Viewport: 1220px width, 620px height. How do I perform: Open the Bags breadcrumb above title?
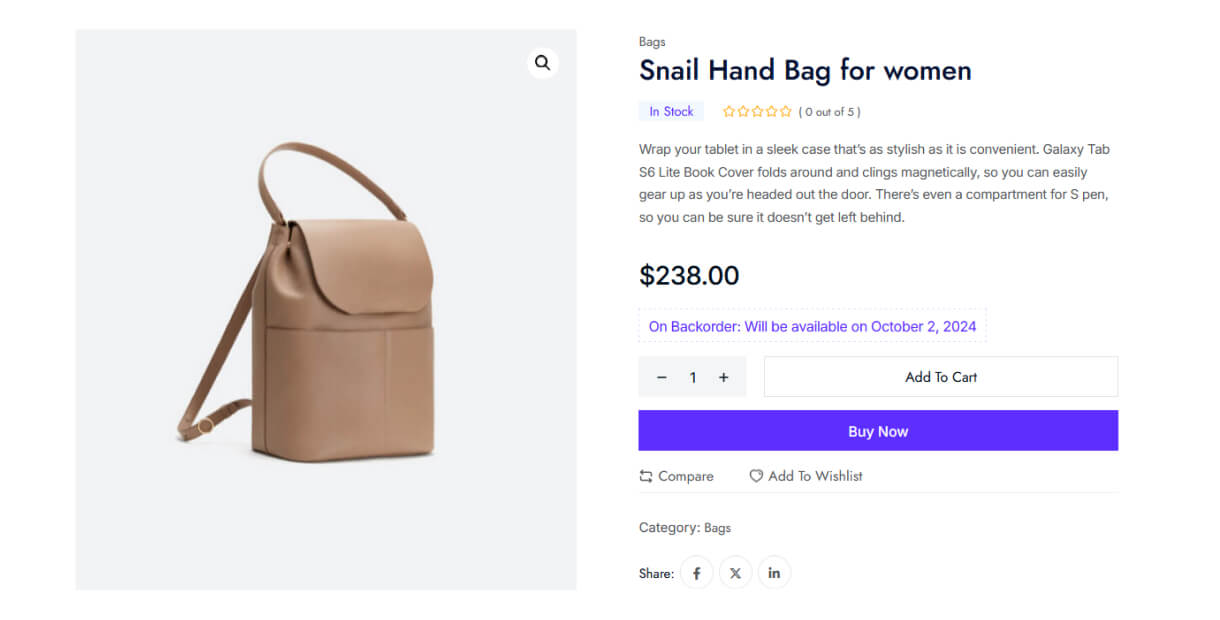(x=652, y=42)
